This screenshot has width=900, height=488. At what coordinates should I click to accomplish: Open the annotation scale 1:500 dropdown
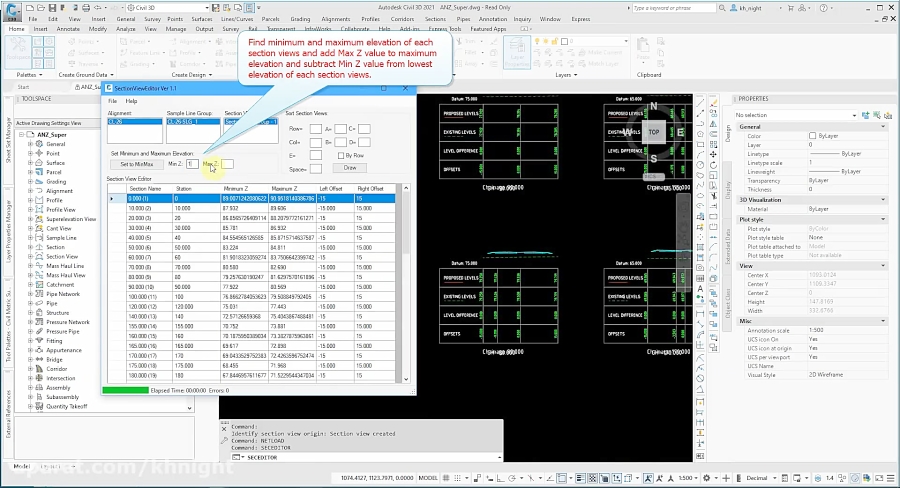(x=688, y=478)
